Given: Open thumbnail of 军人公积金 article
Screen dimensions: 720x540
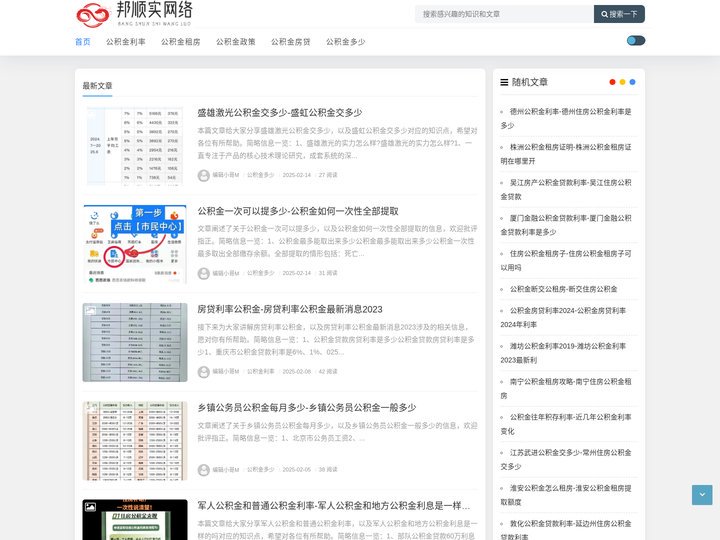Looking at the screenshot, I should 135,520.
